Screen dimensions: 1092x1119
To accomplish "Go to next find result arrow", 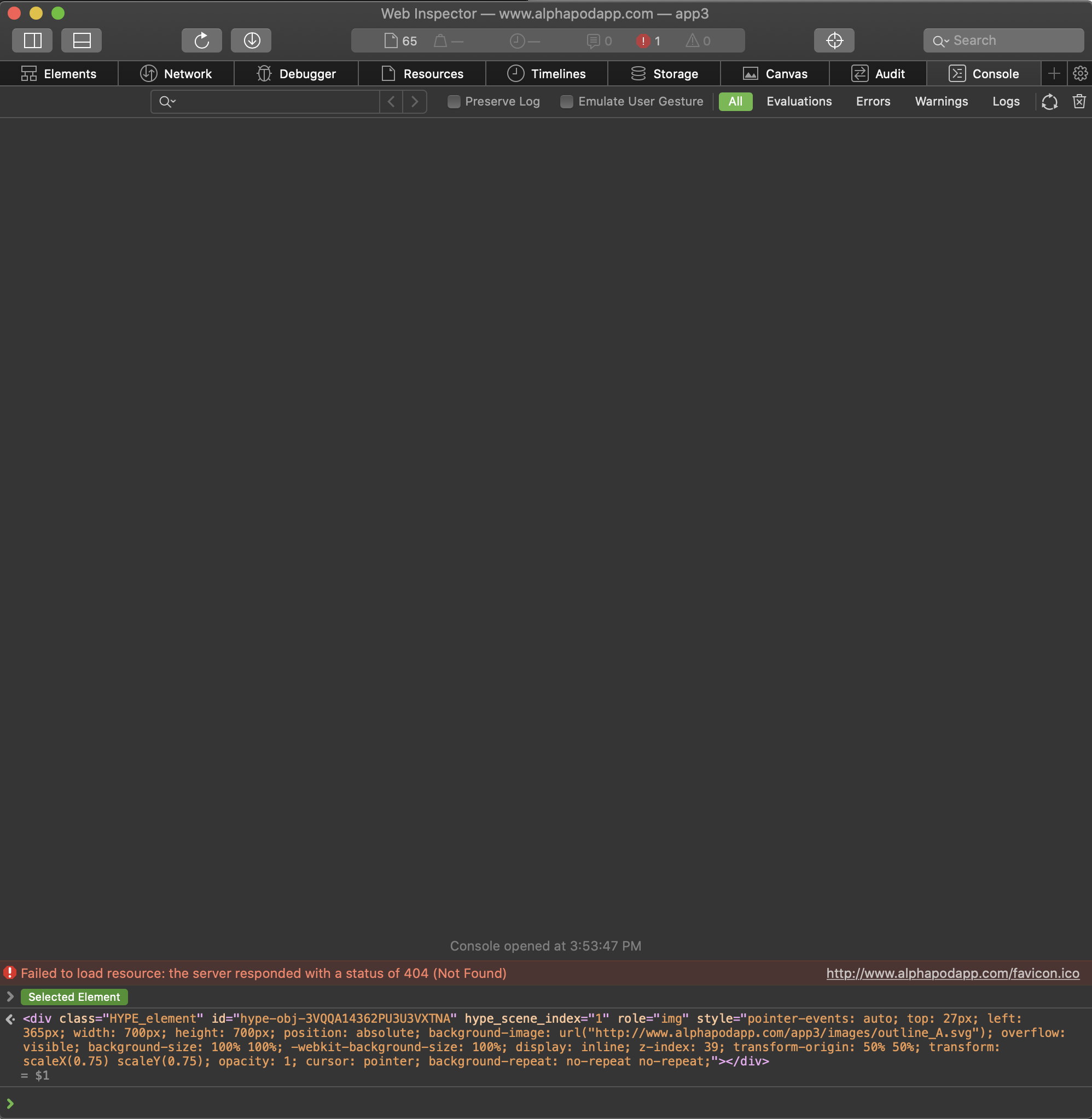I will point(415,102).
